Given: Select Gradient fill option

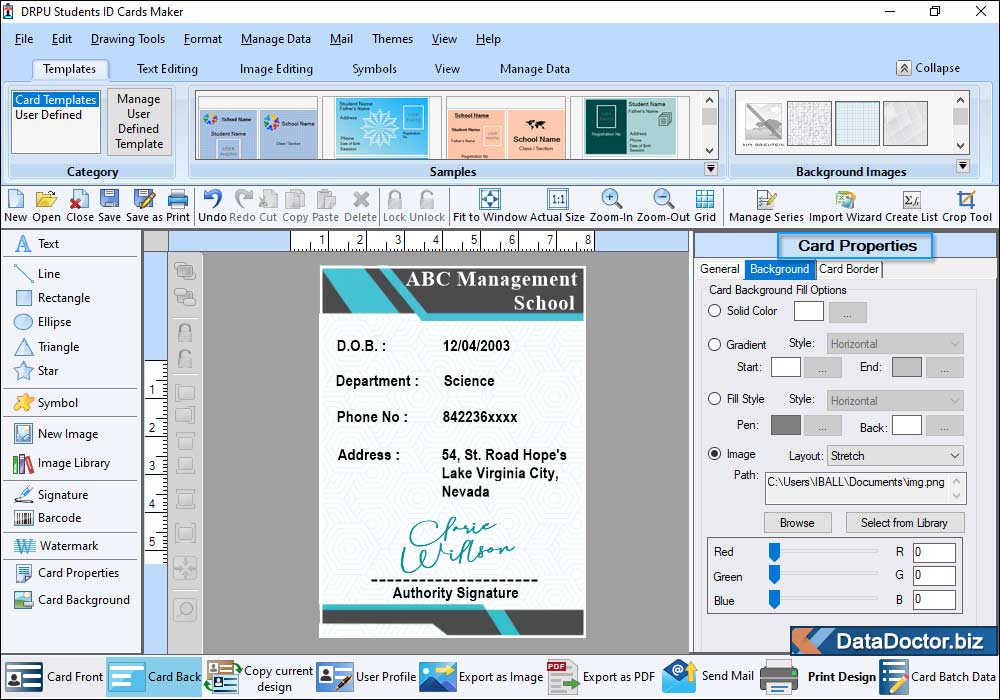Looking at the screenshot, I should click(x=714, y=344).
